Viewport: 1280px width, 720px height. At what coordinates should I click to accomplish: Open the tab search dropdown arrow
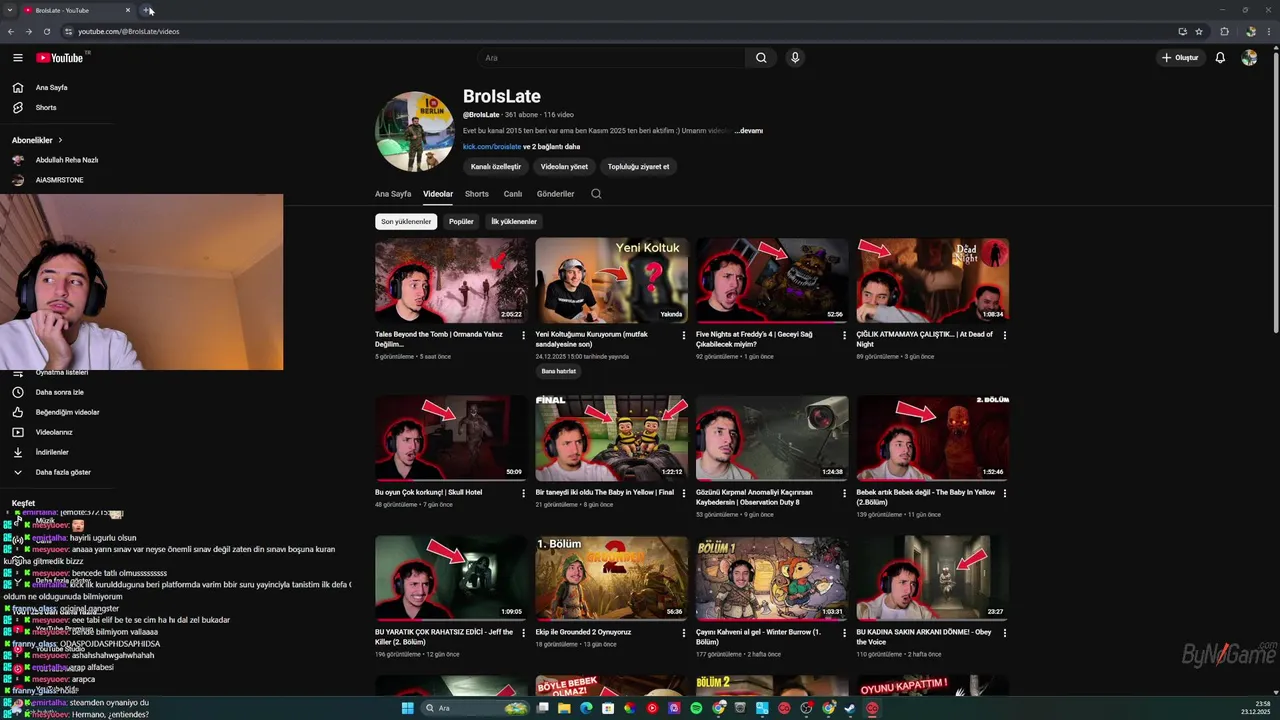[10, 10]
